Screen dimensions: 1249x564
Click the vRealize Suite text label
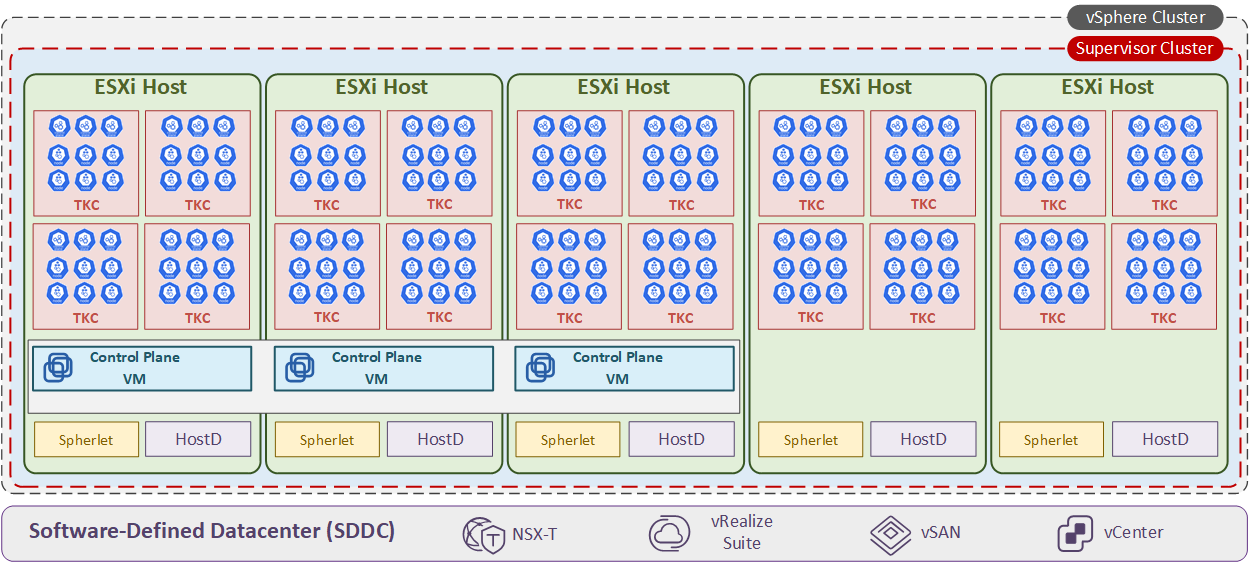[x=742, y=532]
